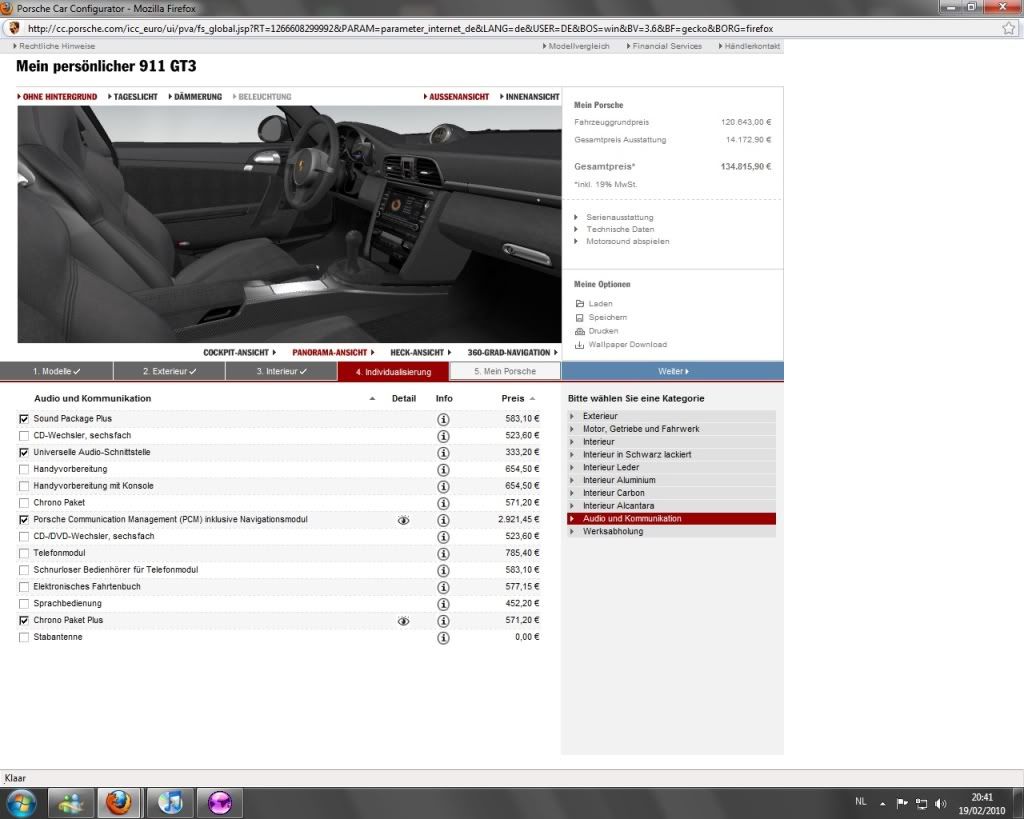This screenshot has height=819, width=1024.
Task: Open info for Sound Package Plus
Action: point(443,419)
